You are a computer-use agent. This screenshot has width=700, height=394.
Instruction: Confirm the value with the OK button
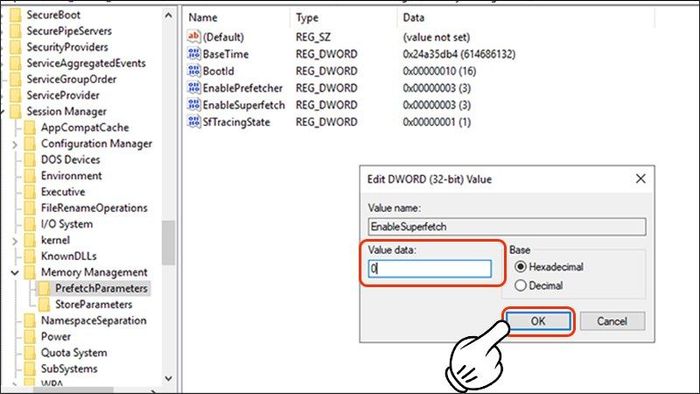[x=538, y=321]
